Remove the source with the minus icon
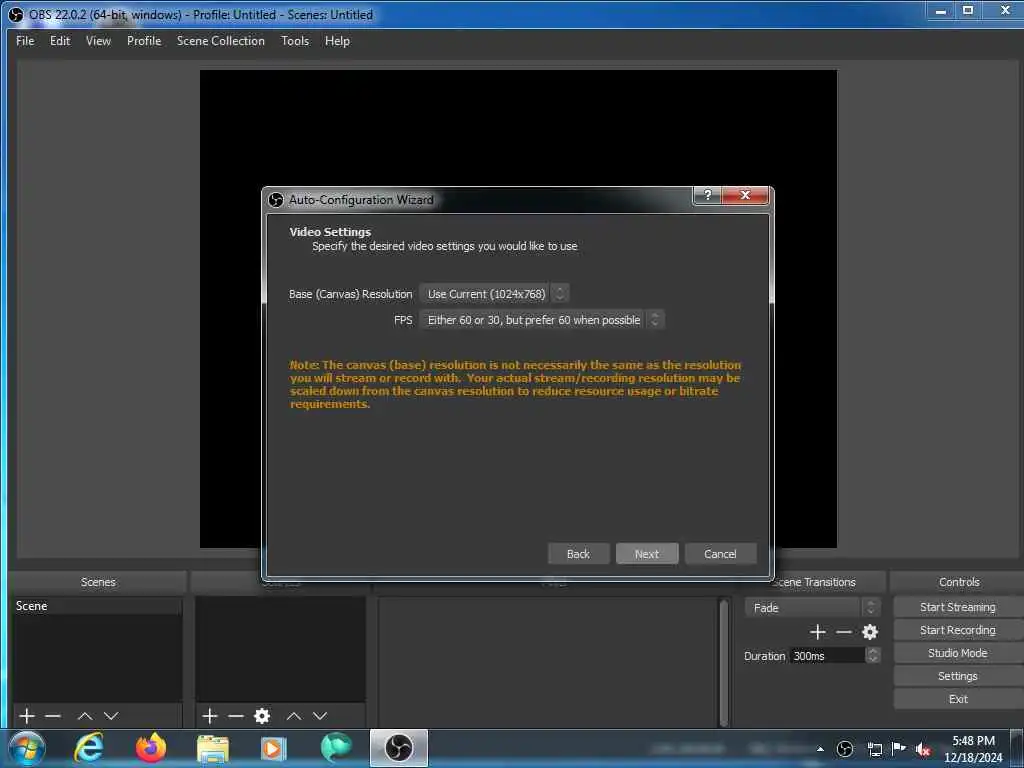1024x768 pixels. [236, 716]
